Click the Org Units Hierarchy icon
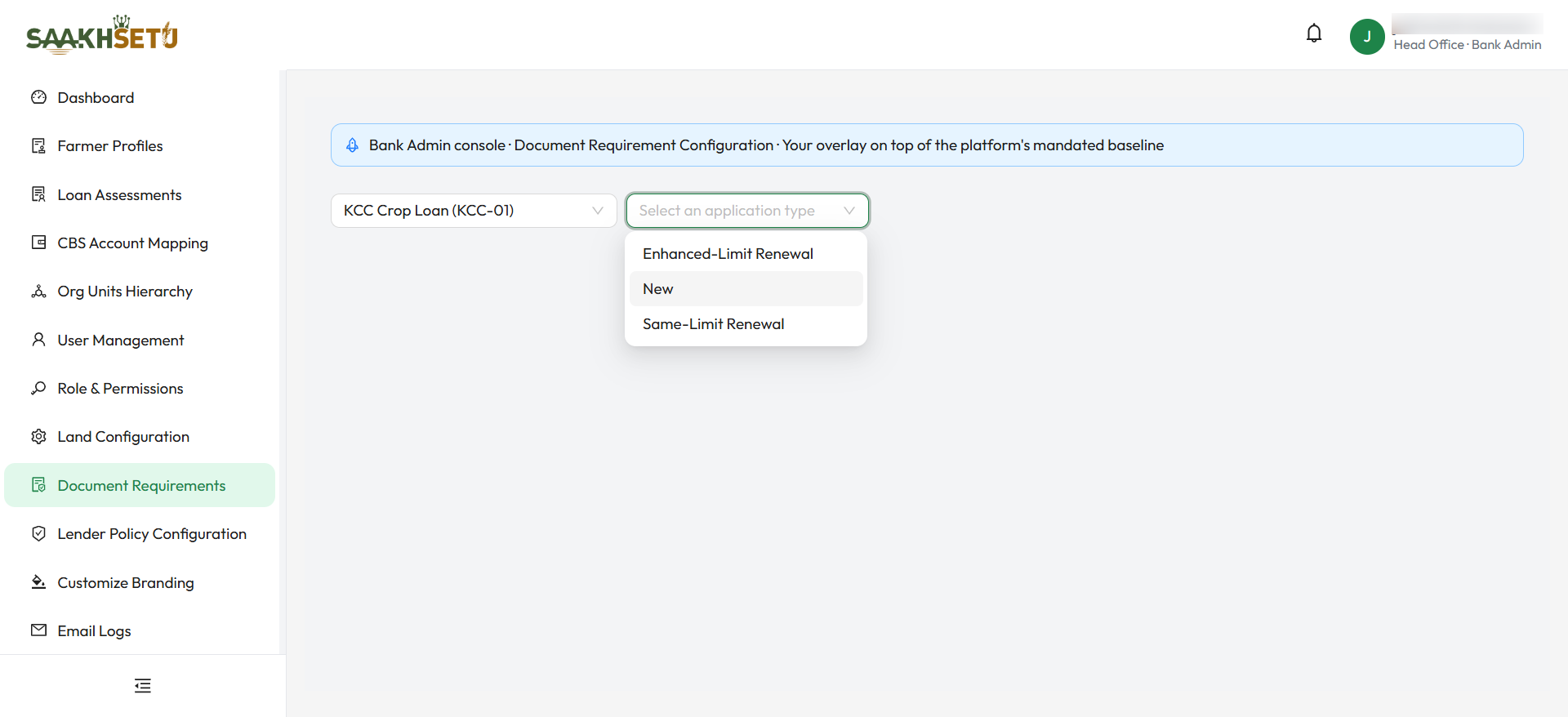Screen dimensions: 1568x717 point(38,292)
